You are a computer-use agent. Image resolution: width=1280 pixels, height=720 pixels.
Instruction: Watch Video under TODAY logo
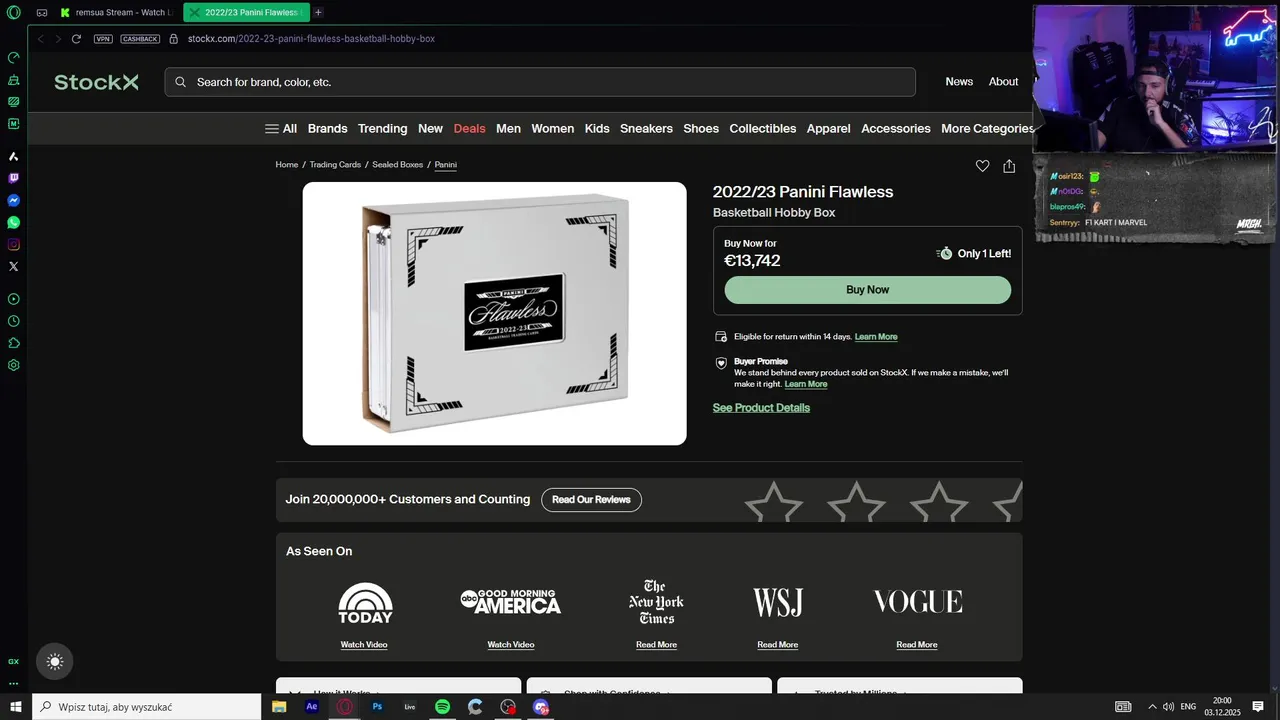click(364, 645)
